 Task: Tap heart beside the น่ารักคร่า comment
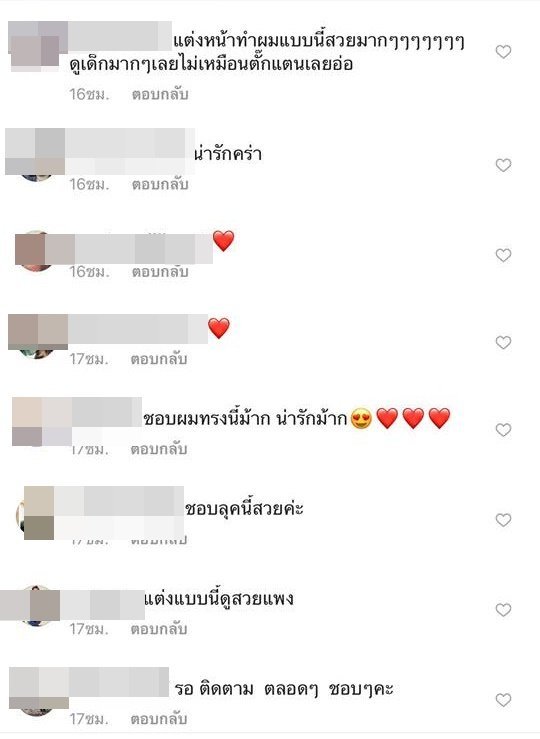click(503, 165)
